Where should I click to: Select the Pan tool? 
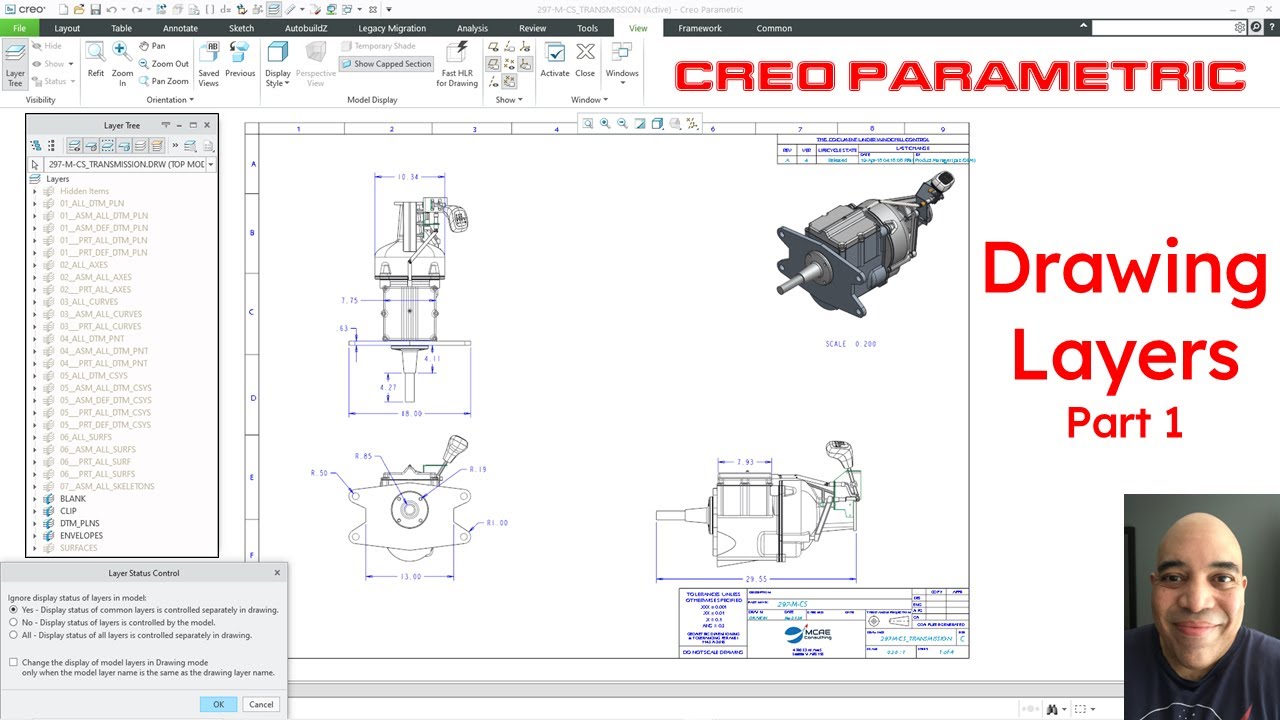coord(152,46)
